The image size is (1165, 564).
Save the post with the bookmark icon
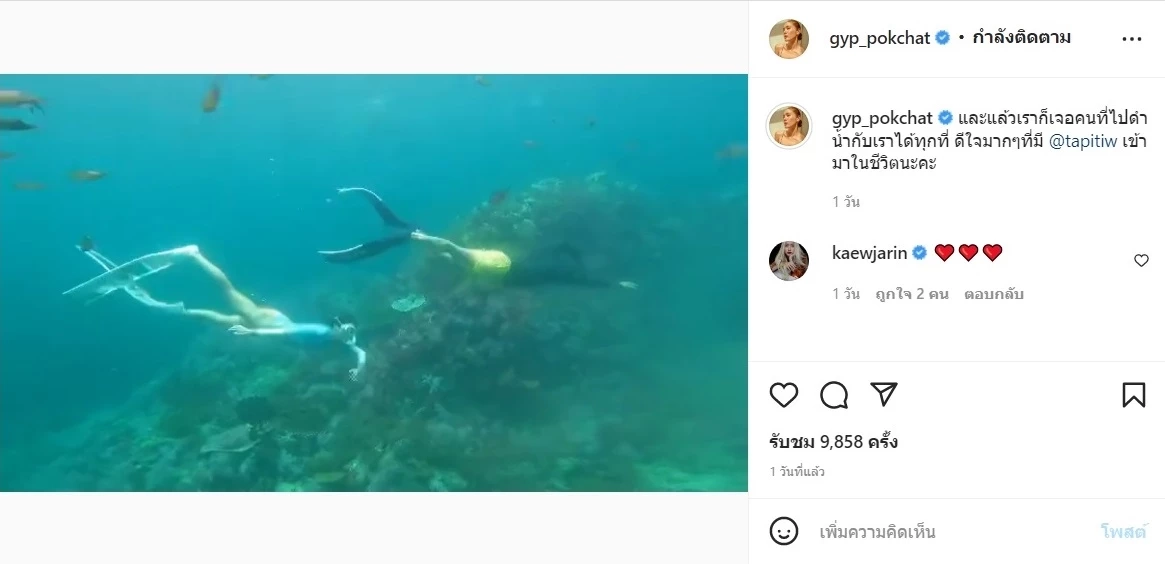1133,395
